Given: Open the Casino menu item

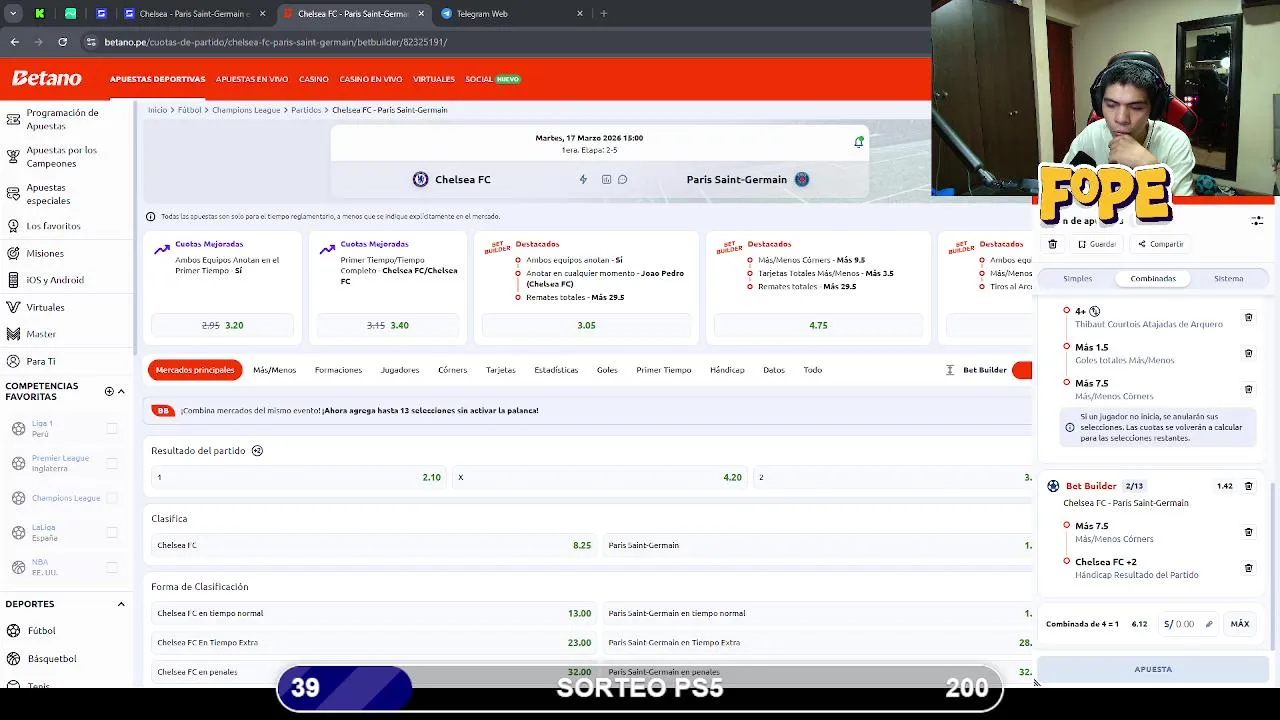Looking at the screenshot, I should pos(313,79).
